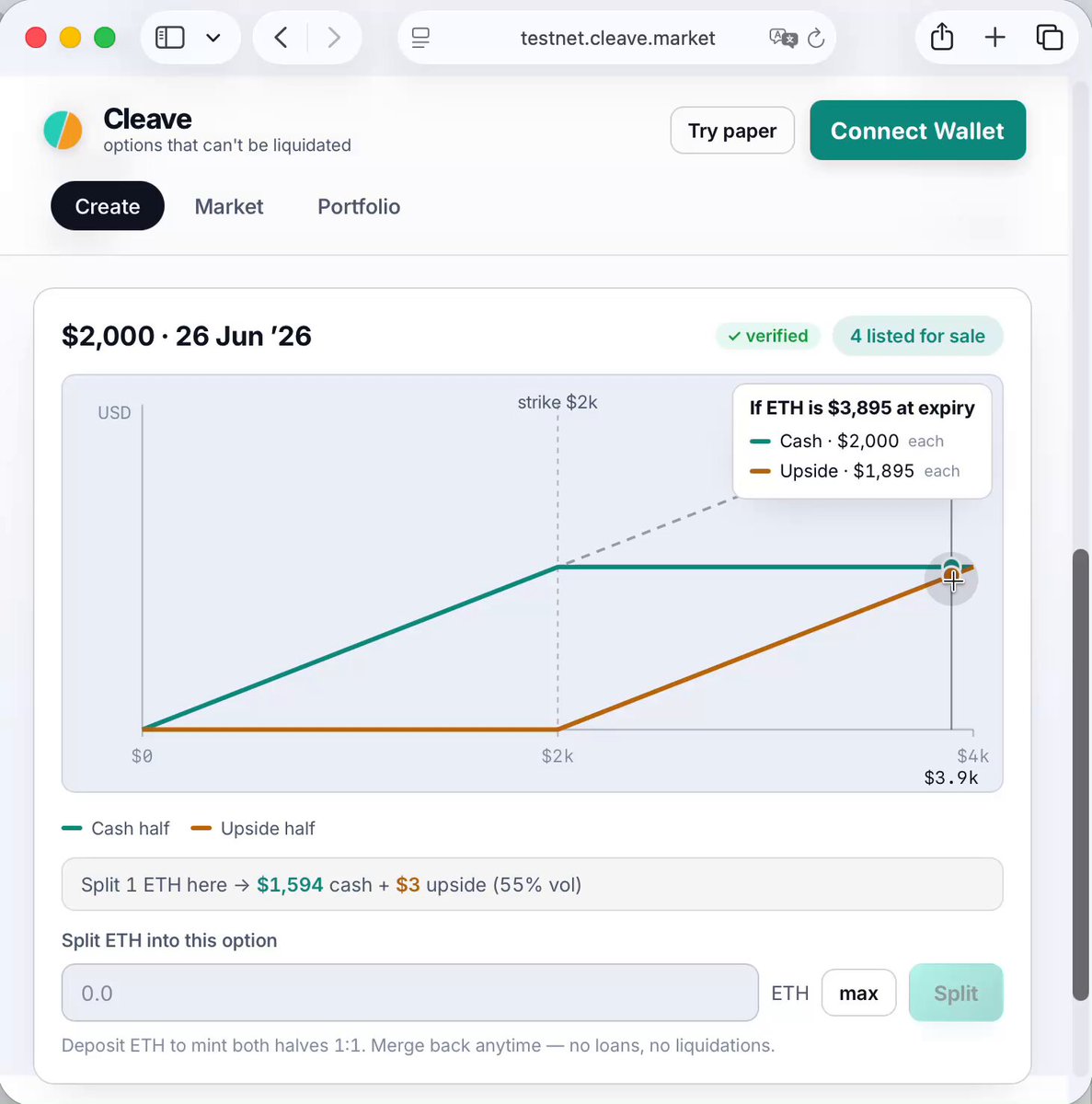Click the $1,594 cash value
Image resolution: width=1092 pixels, height=1104 pixels.
(x=290, y=885)
